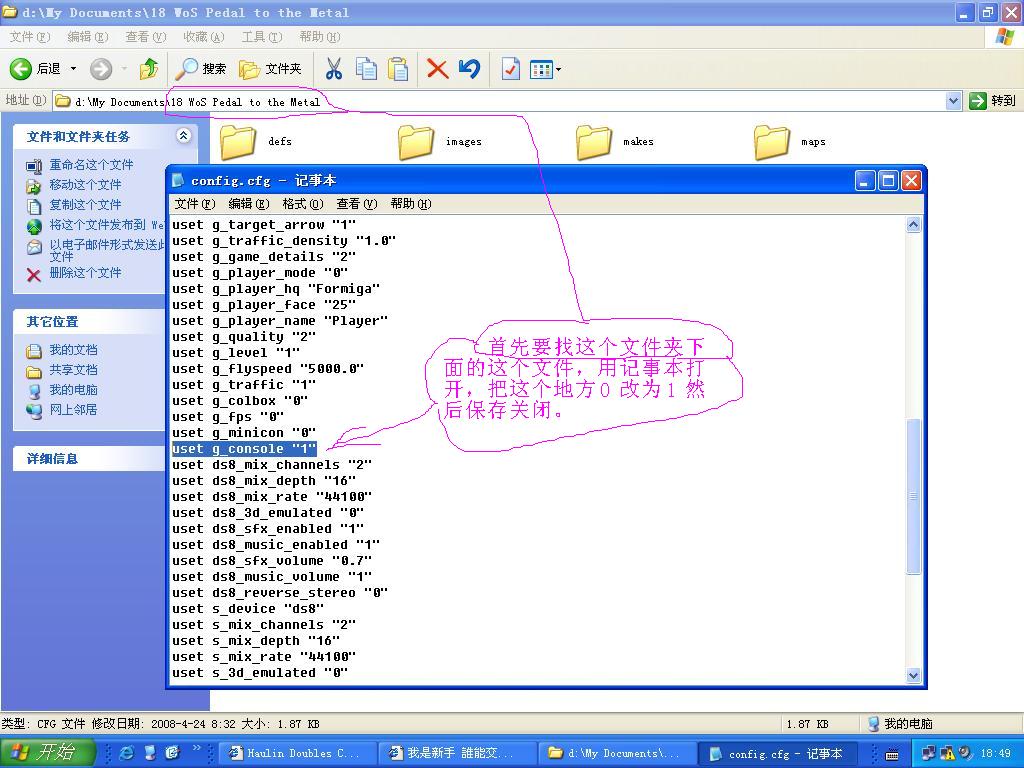
Task: Click the 重命名这个文件 rename link
Action: click(x=91, y=165)
